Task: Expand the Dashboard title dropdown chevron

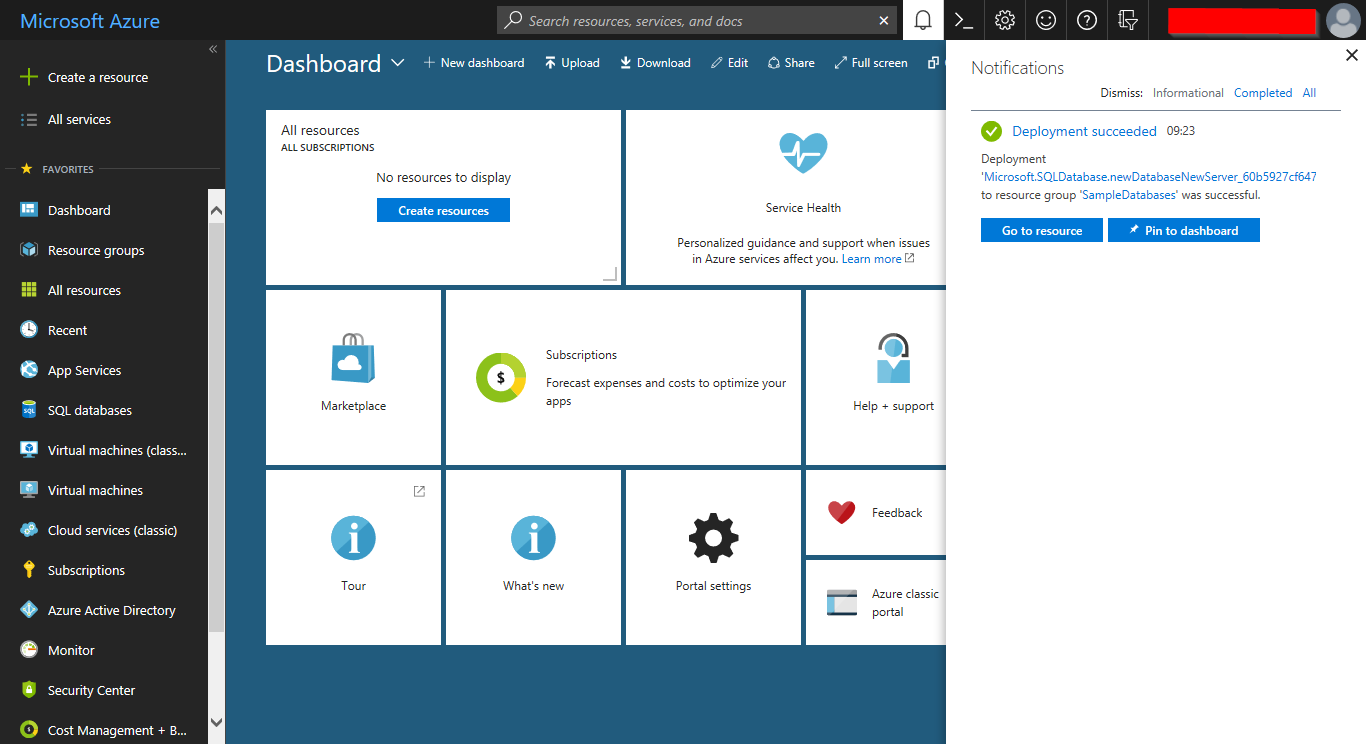Action: coord(397,63)
